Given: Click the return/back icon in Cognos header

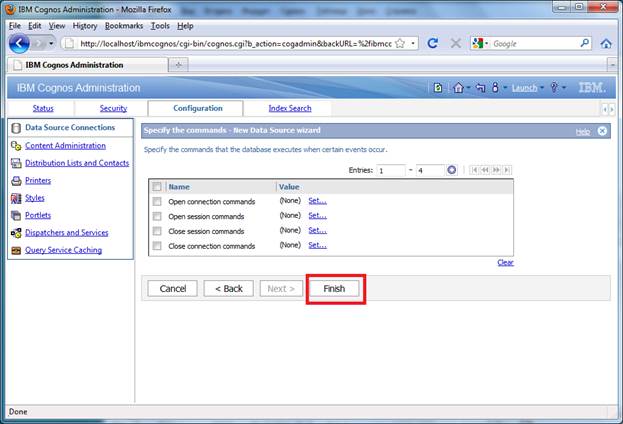Looking at the screenshot, I should (480, 87).
